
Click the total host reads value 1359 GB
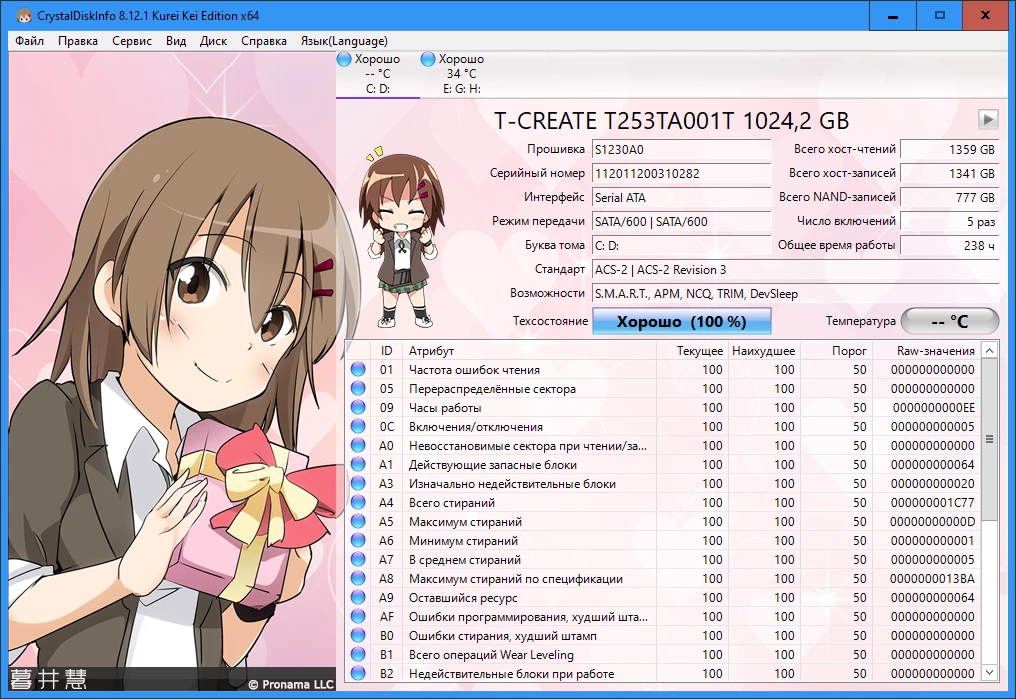pyautogui.click(x=950, y=150)
